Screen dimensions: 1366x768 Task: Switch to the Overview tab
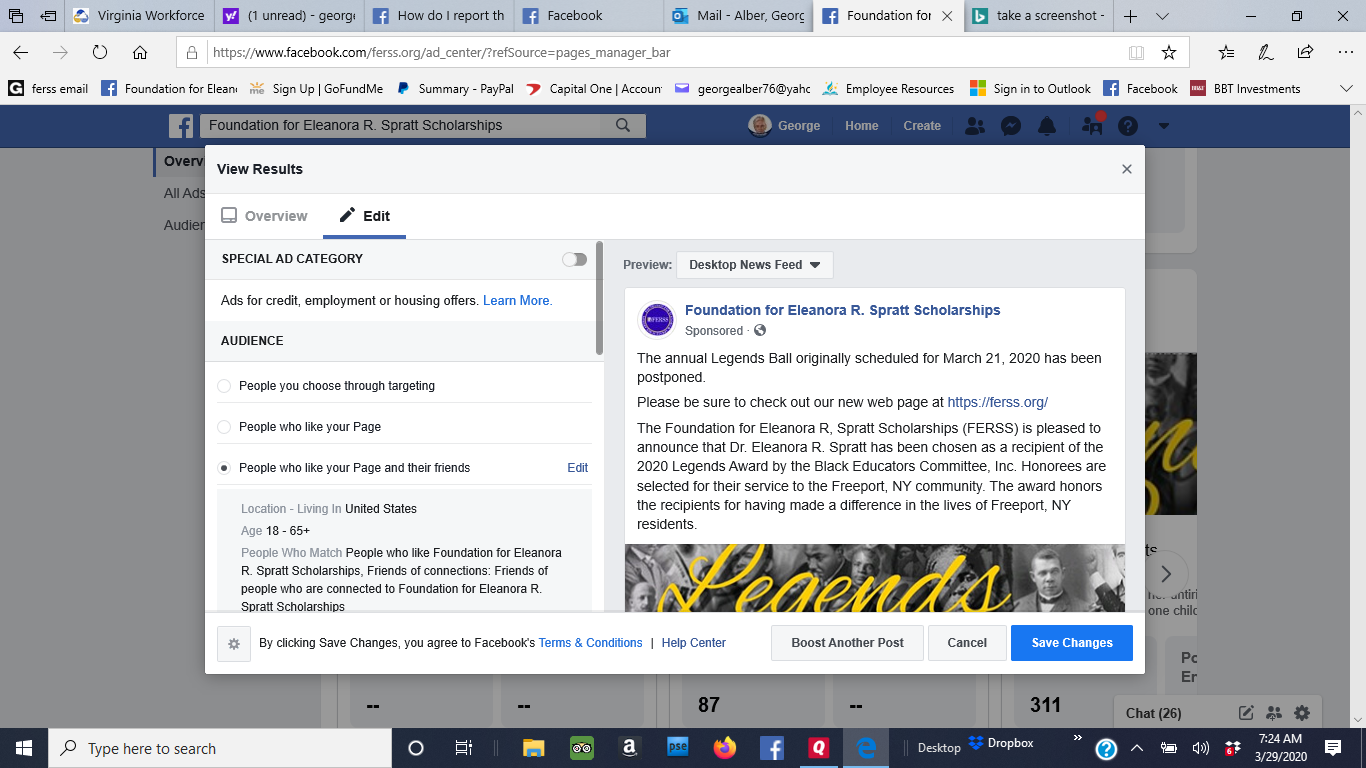[x=264, y=216]
